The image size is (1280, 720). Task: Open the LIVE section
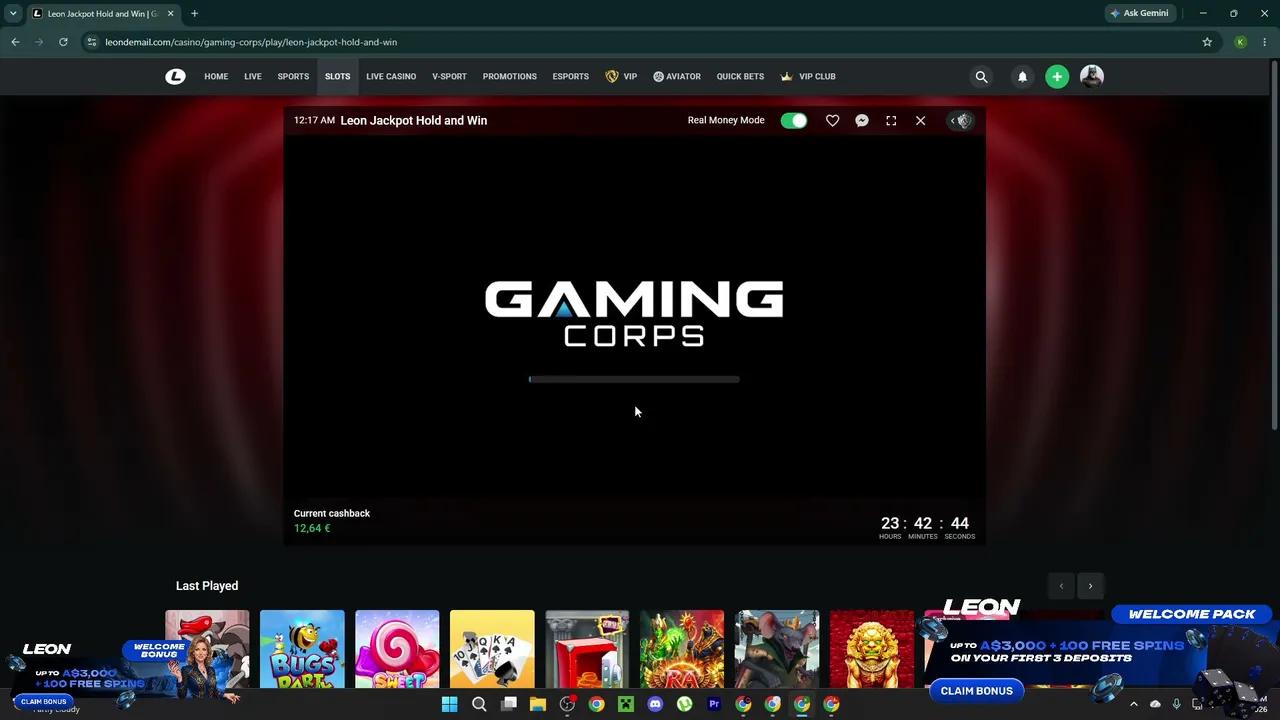pos(253,76)
